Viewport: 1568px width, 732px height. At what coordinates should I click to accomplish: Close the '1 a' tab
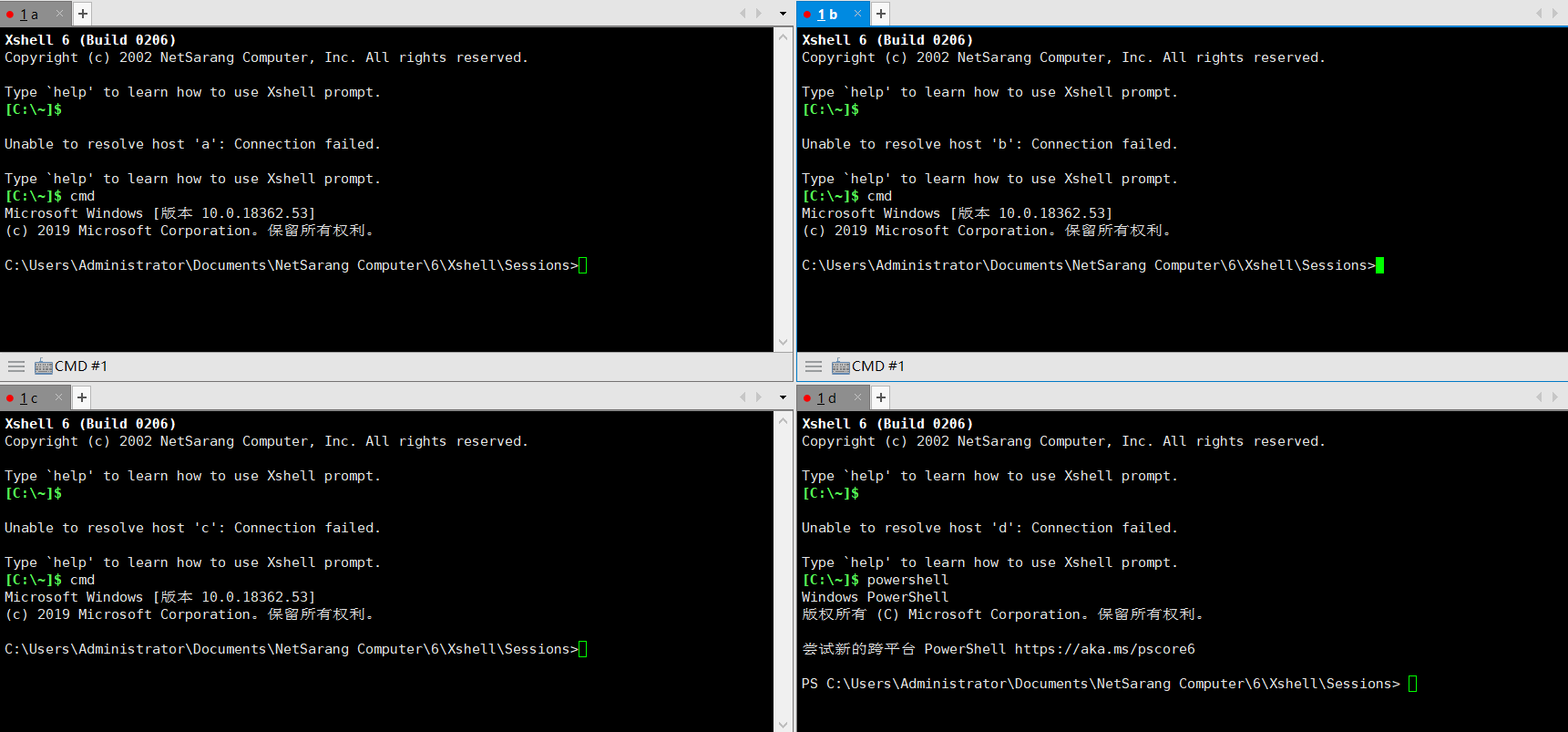click(x=59, y=14)
